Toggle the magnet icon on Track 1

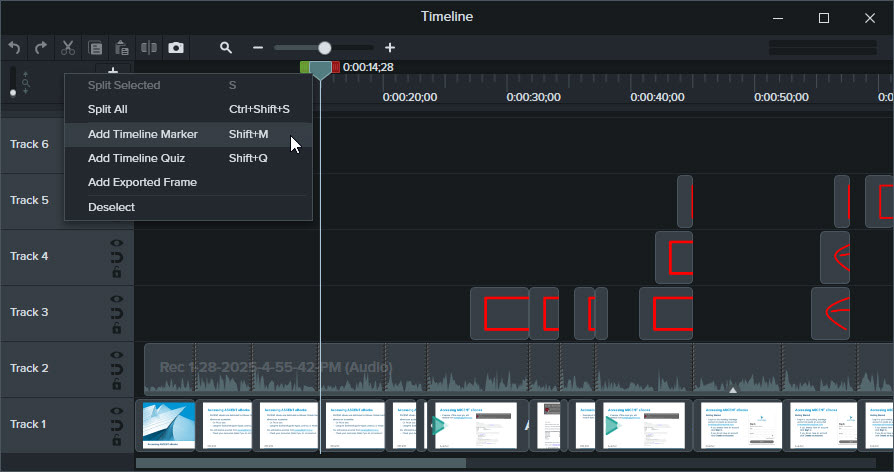[116, 425]
